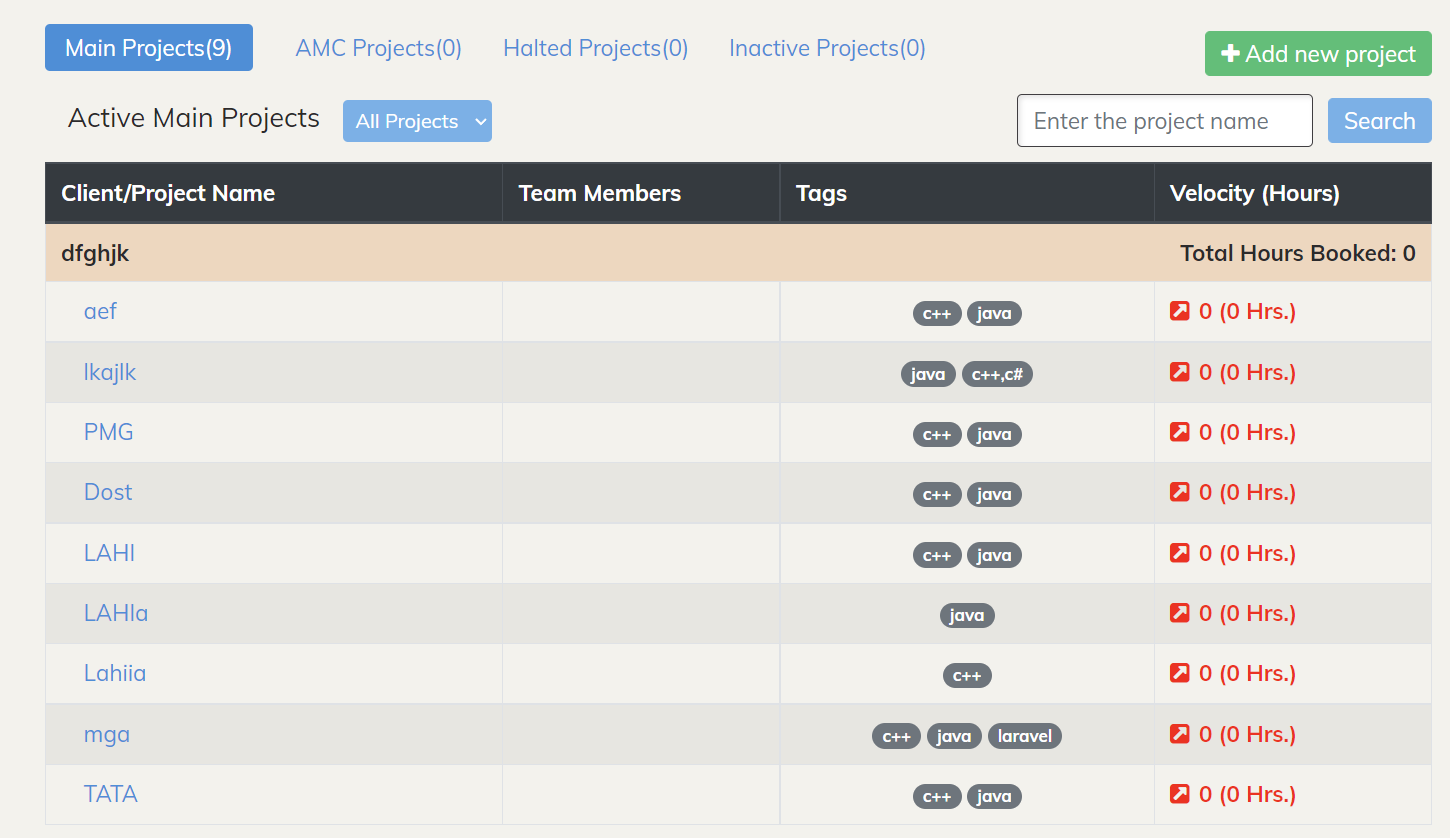Viewport: 1450px width, 838px height.
Task: Click the project name search field
Action: (1164, 120)
